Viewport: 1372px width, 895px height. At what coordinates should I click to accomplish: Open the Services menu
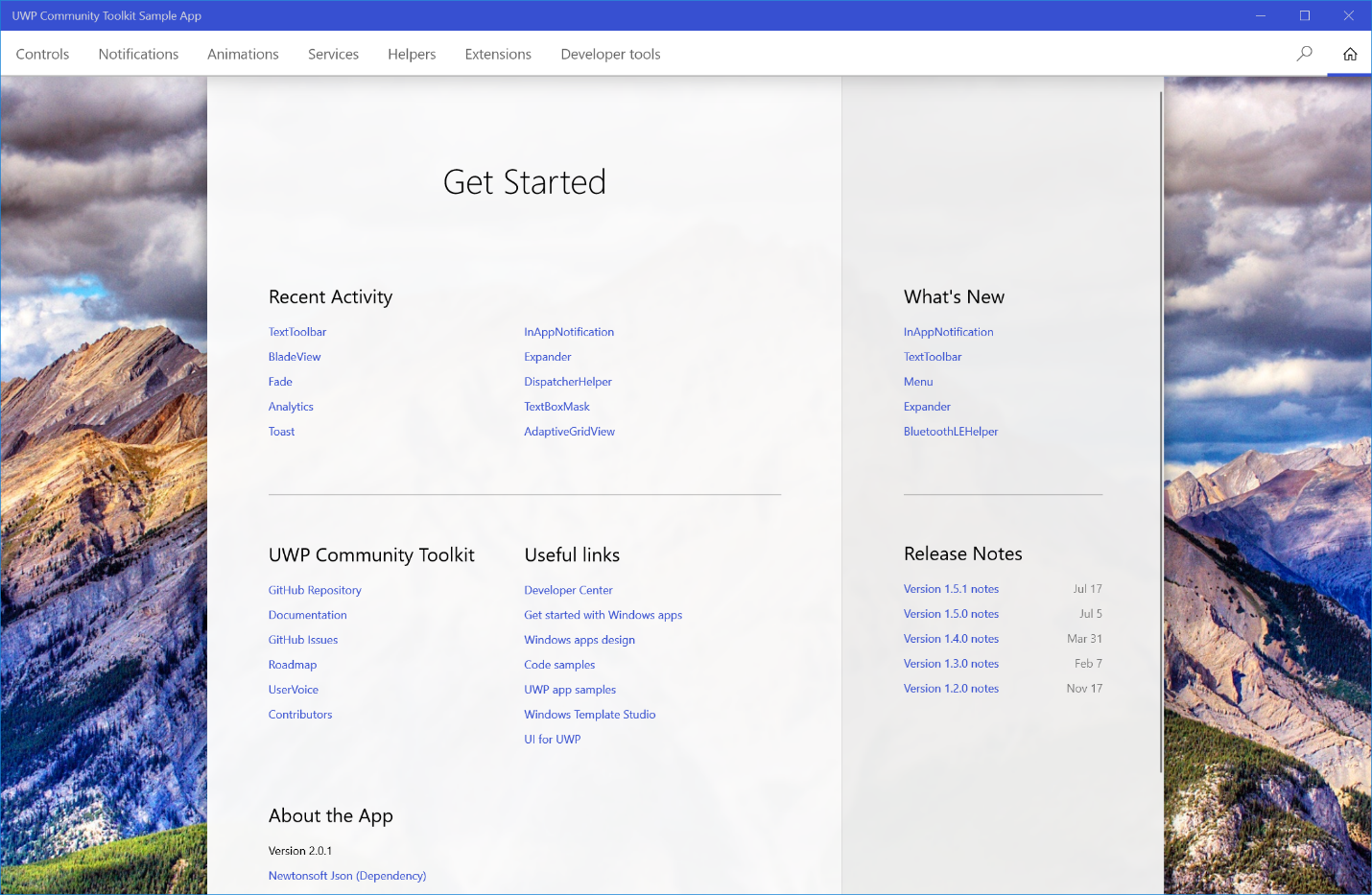point(333,54)
